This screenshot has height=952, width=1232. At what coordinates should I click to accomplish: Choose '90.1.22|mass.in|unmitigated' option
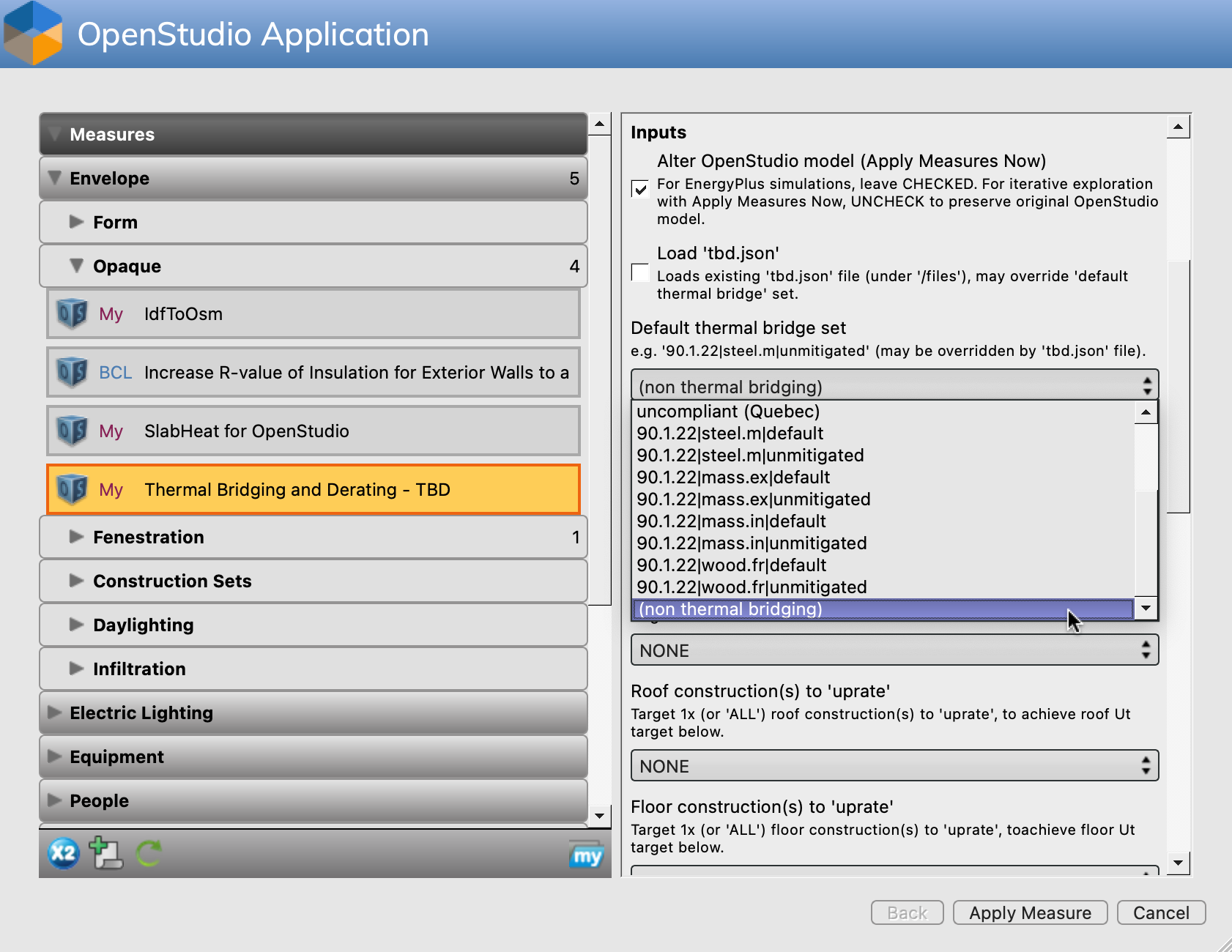tap(883, 543)
